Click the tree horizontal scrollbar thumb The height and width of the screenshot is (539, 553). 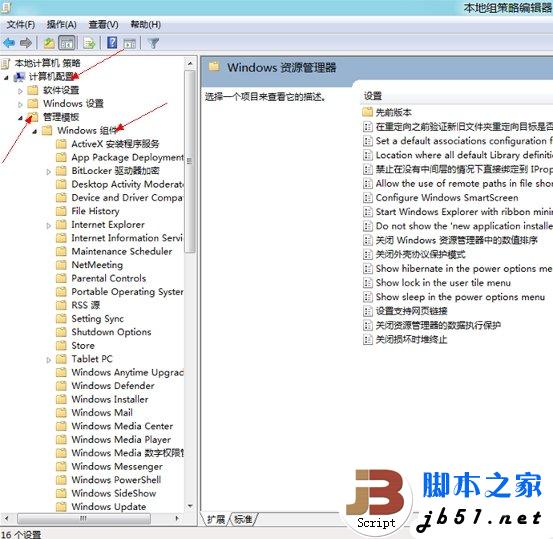pos(84,519)
